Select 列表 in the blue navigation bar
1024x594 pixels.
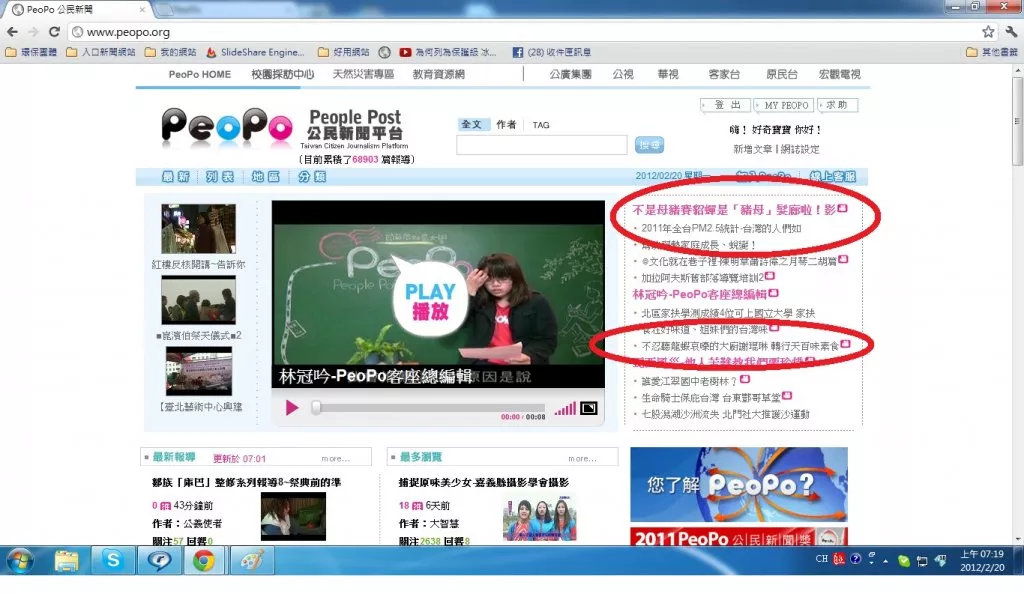click(x=219, y=176)
